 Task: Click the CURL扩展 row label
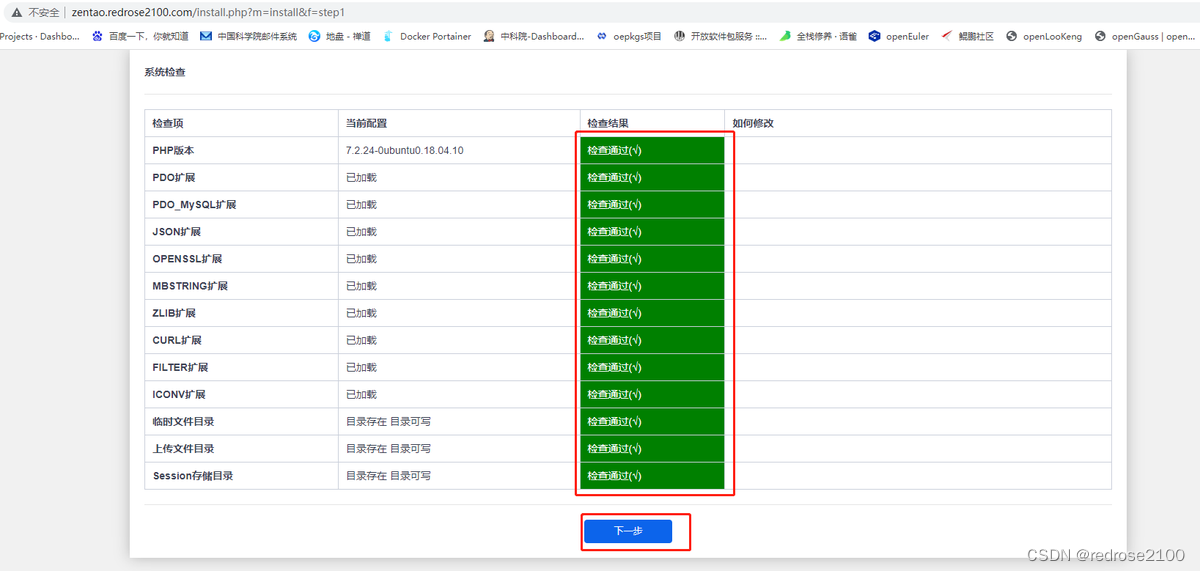(x=176, y=340)
